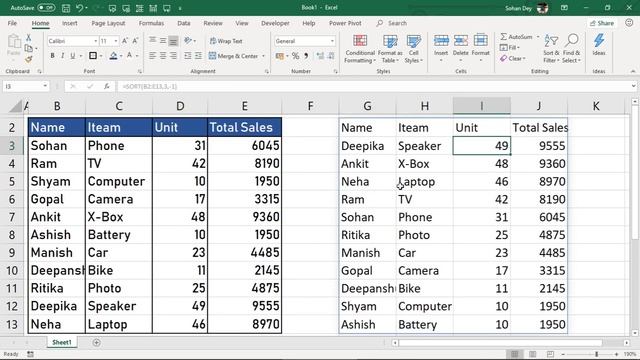Click the Insert Function fx icon
The width and height of the screenshot is (640, 360).
point(107,86)
